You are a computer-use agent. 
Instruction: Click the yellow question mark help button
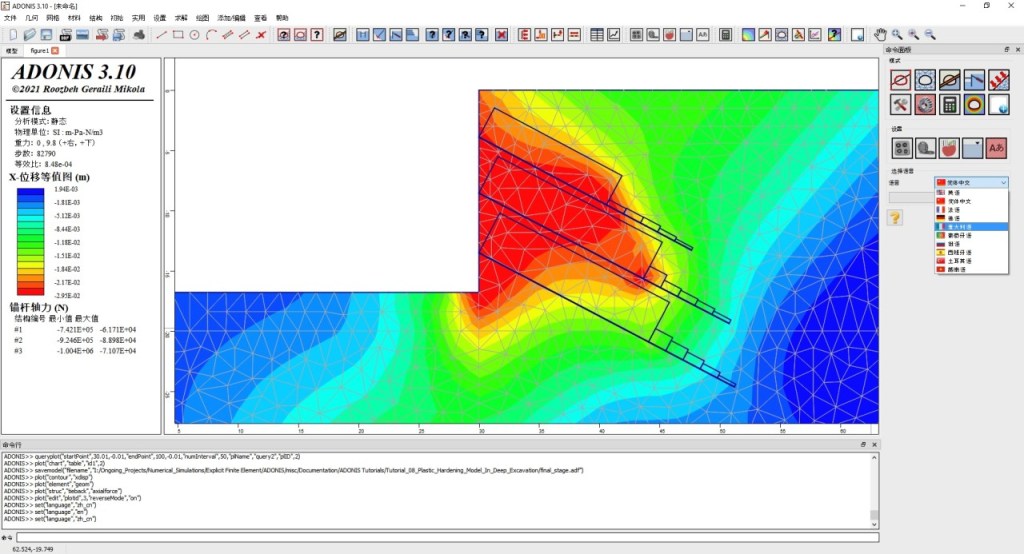click(x=896, y=217)
